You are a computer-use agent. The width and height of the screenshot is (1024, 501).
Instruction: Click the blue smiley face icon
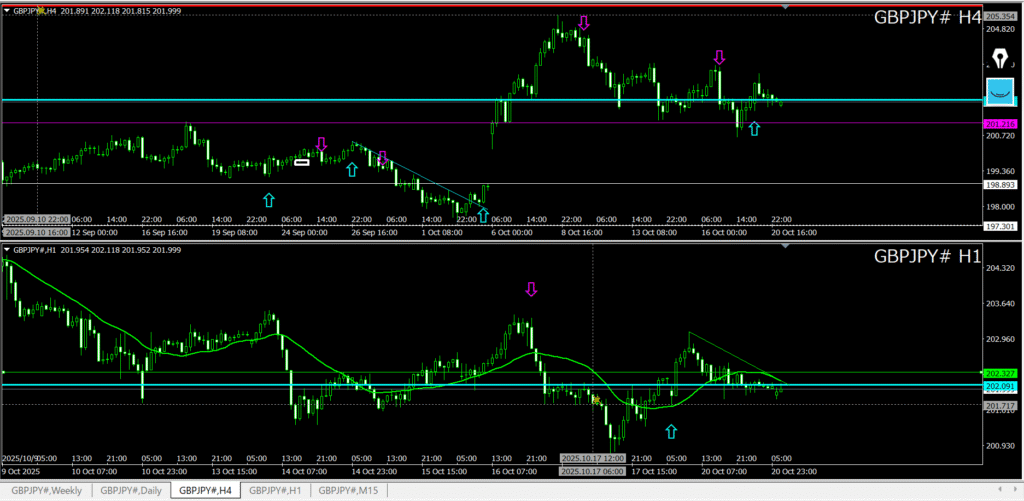tap(999, 91)
